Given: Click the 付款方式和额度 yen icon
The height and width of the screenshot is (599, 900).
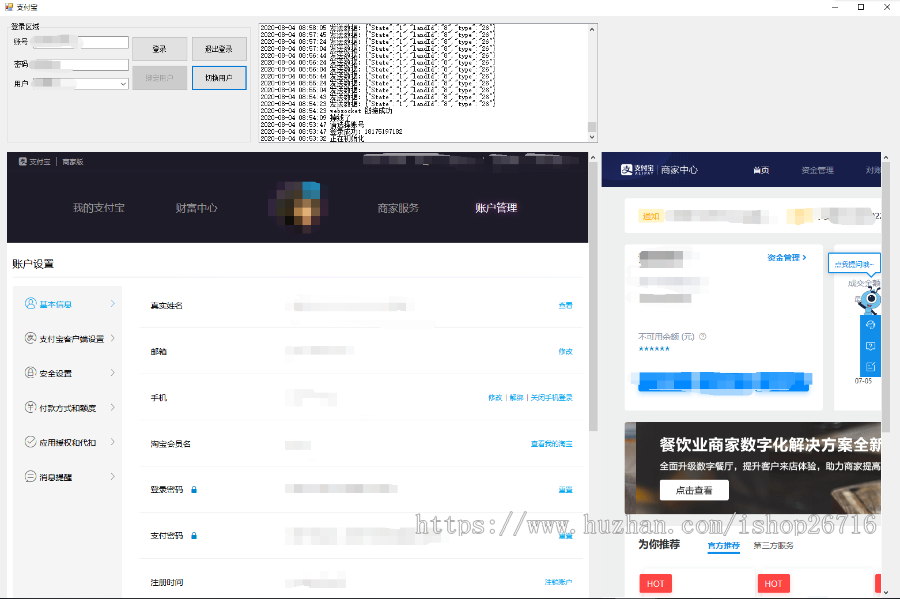Looking at the screenshot, I should [30, 407].
